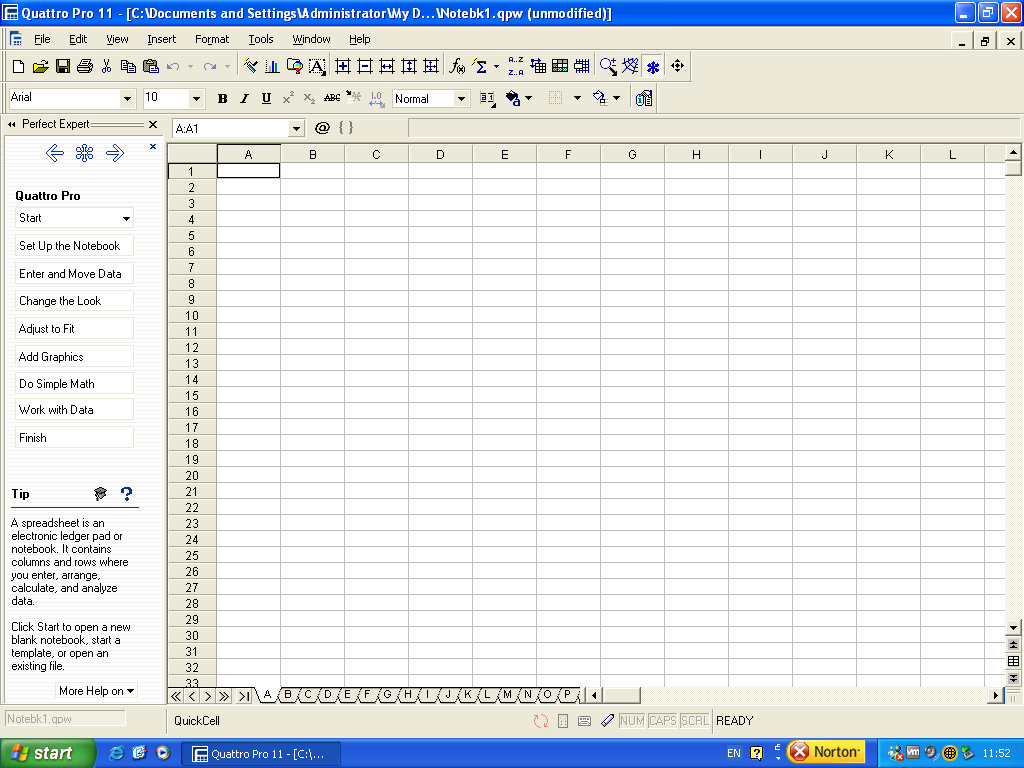Image resolution: width=1024 pixels, height=768 pixels.
Task: Click the Open file folder icon
Action: 40,67
